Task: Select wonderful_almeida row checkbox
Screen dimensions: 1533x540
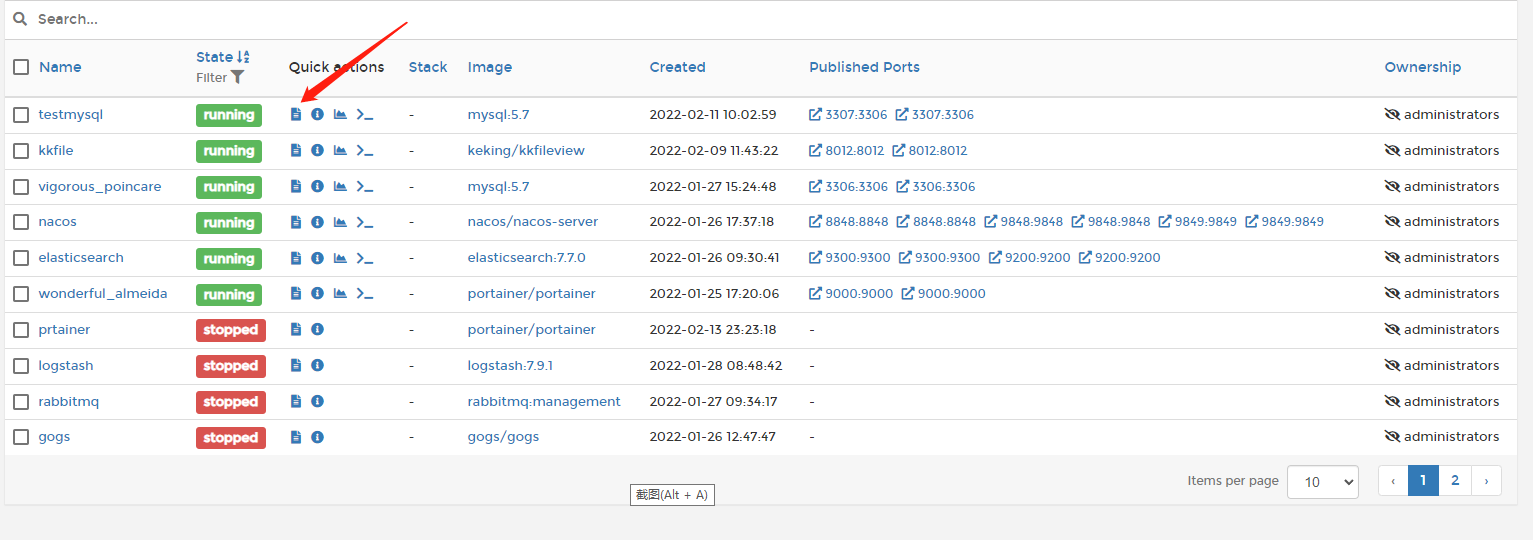Action: [x=21, y=294]
